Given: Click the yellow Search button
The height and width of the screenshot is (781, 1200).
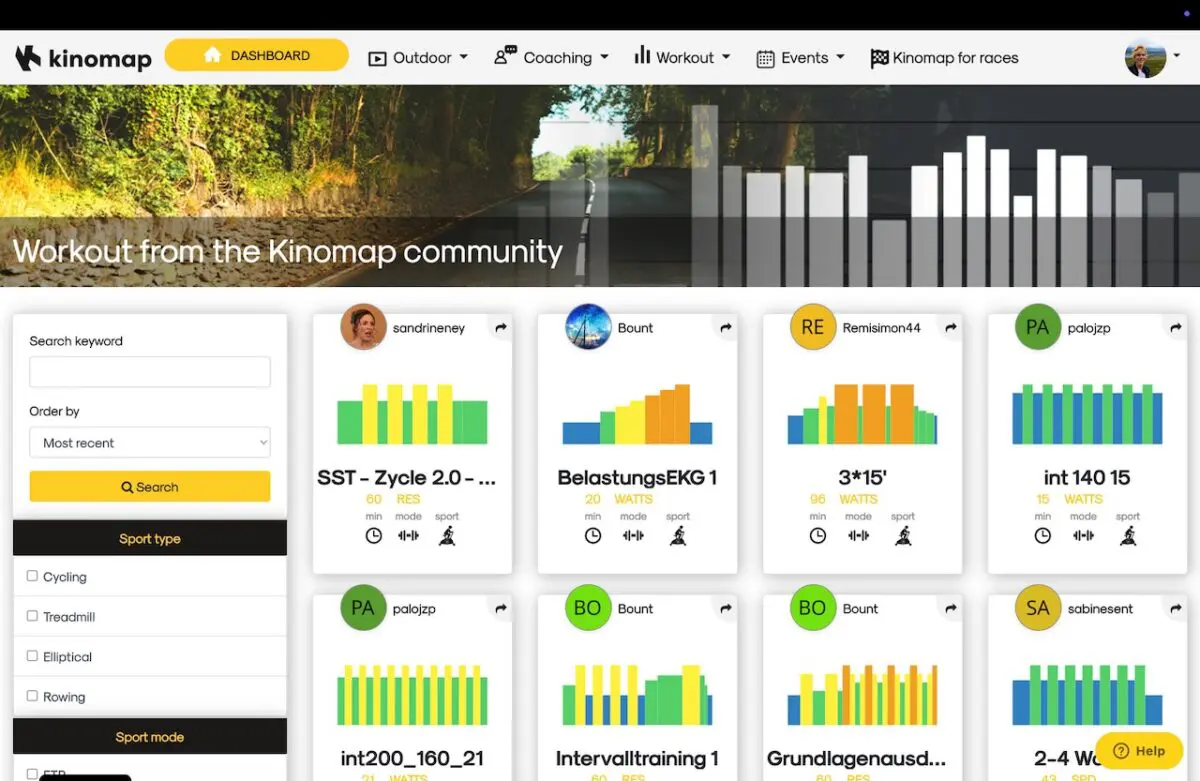Looking at the screenshot, I should point(150,487).
